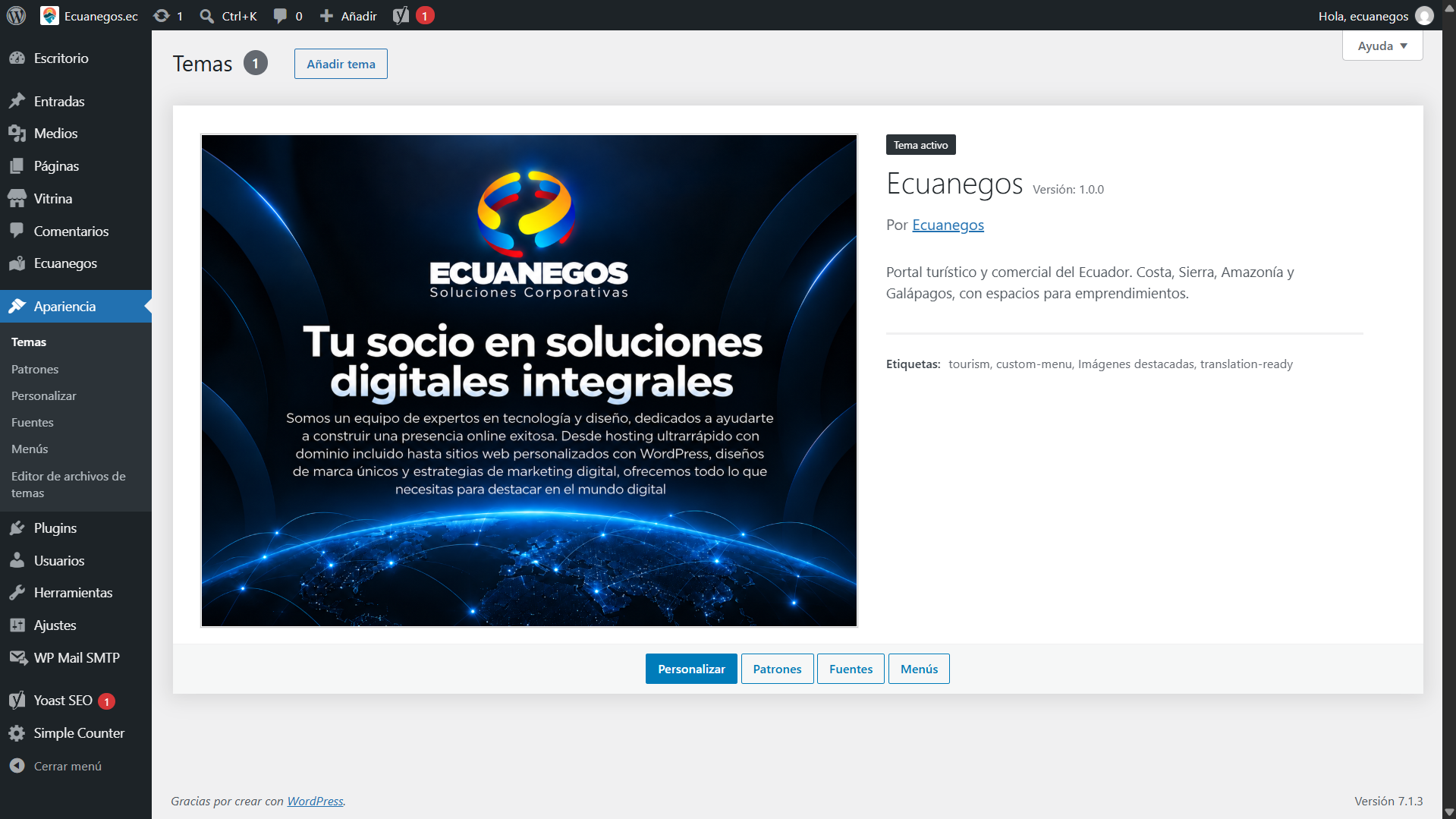Open the Ecuanegos author link

[948, 225]
